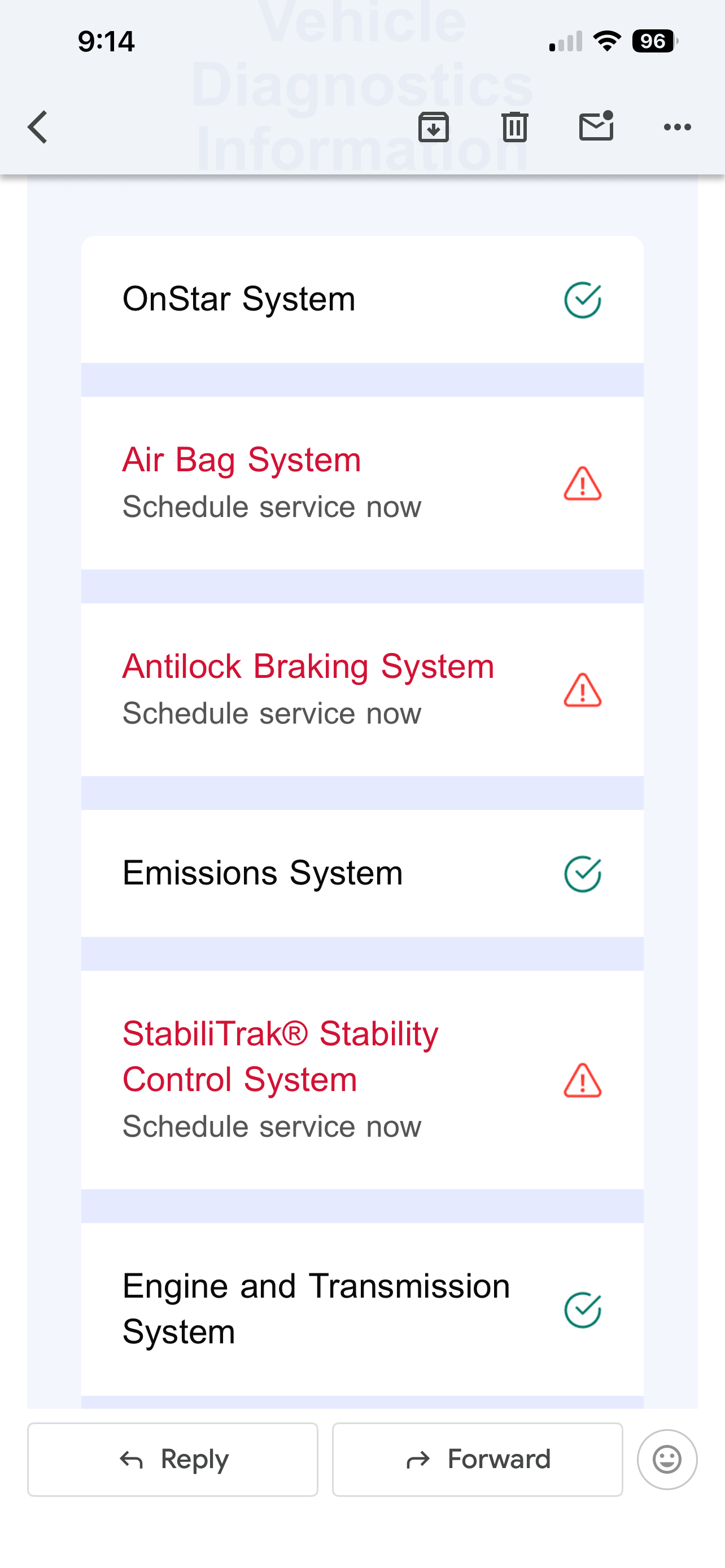Tap Schedule service now under Air Bag

[x=272, y=507]
